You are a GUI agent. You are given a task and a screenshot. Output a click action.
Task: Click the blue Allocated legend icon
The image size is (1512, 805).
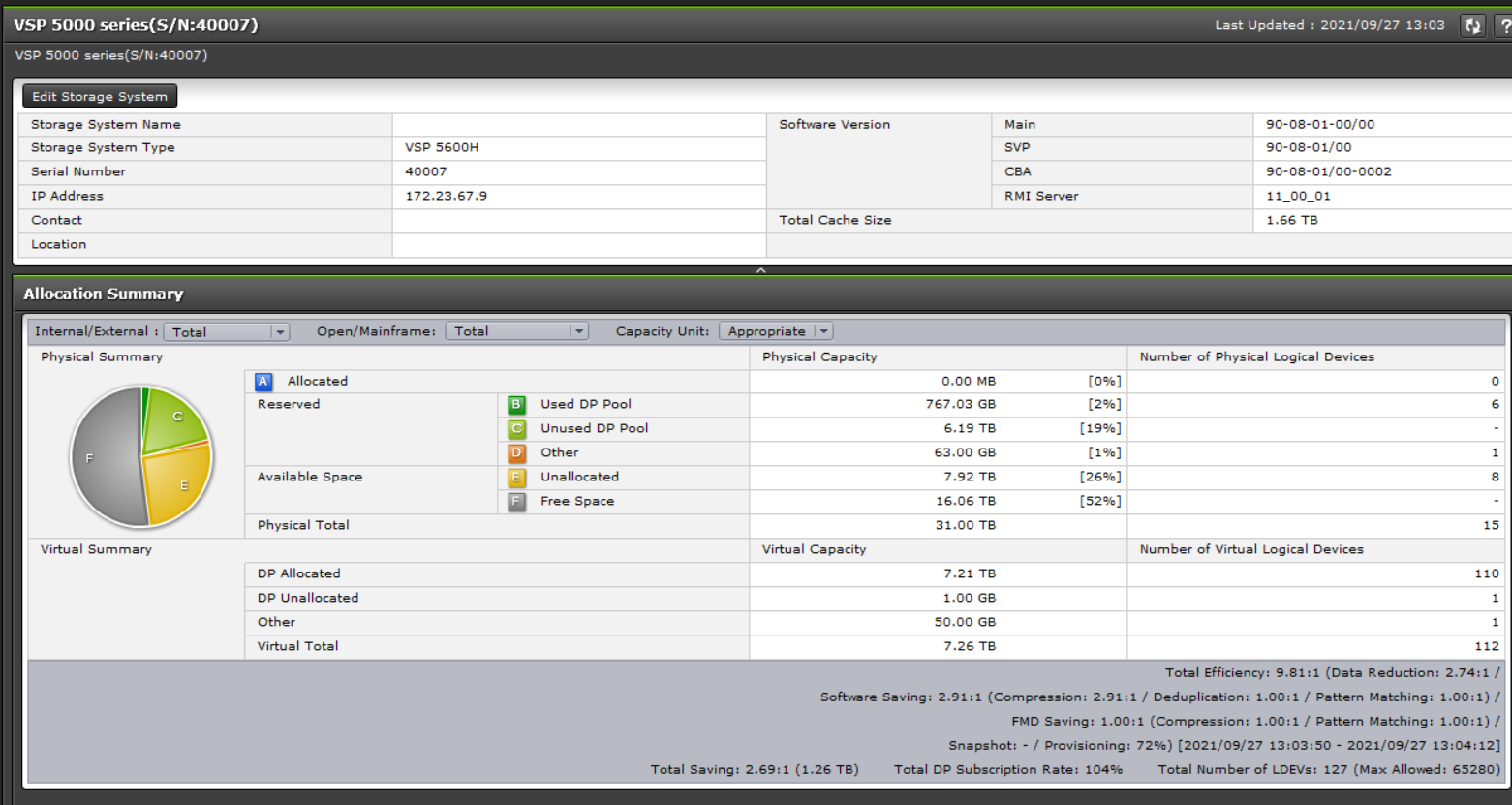(262, 381)
